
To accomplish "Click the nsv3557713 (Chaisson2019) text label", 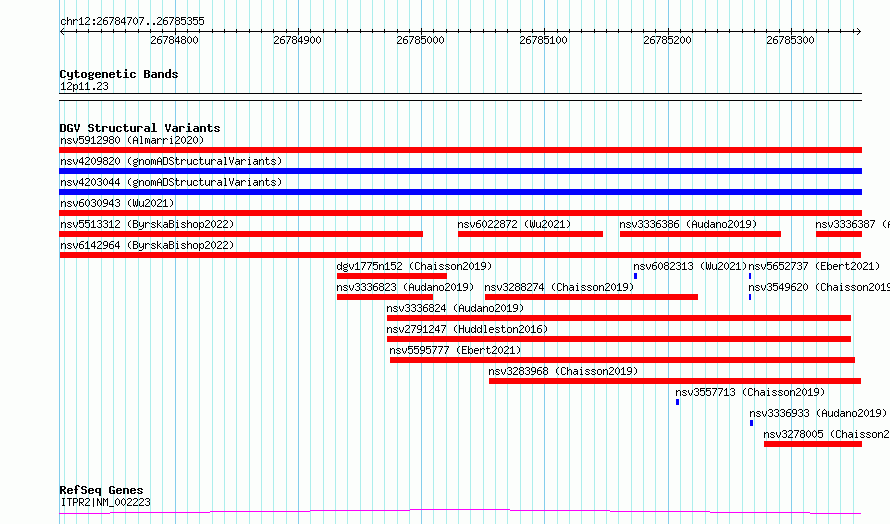I will (750, 392).
